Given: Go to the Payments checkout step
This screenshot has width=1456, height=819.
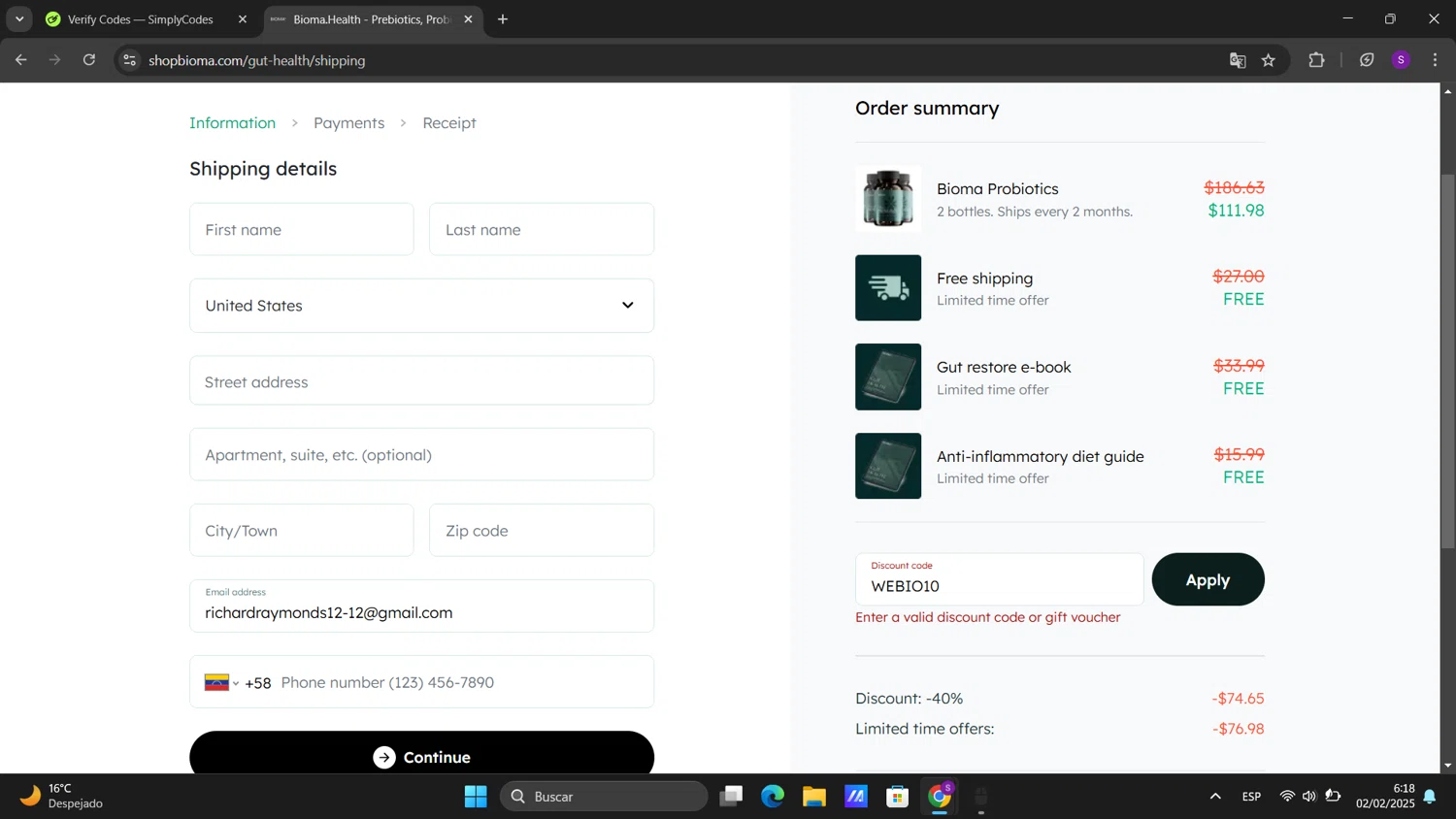Looking at the screenshot, I should click(348, 123).
